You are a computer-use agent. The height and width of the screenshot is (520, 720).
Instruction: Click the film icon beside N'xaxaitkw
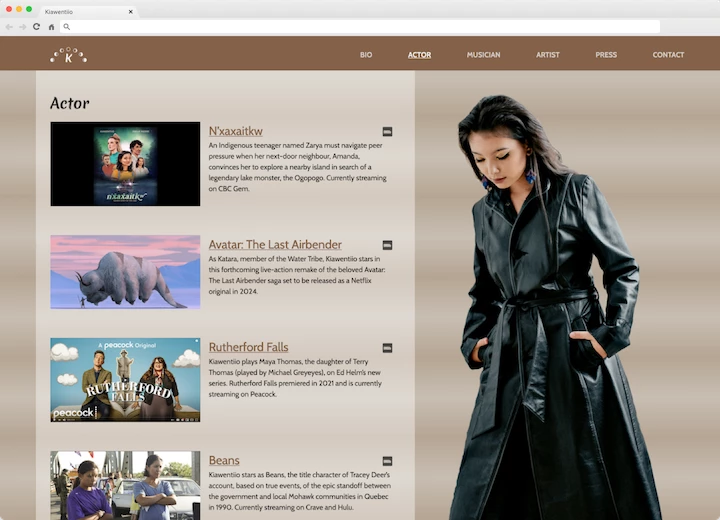click(387, 132)
